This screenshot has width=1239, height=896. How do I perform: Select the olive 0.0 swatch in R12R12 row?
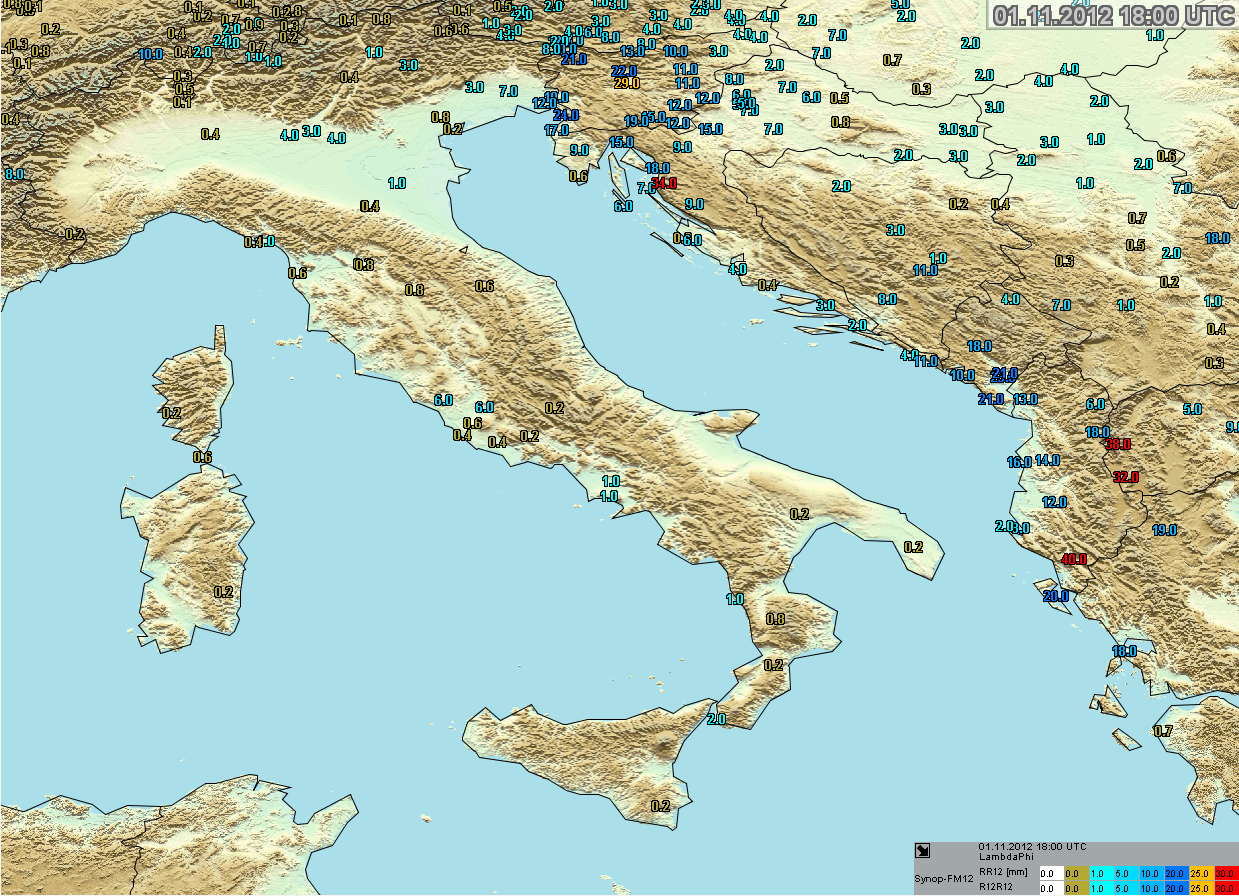(x=1076, y=888)
